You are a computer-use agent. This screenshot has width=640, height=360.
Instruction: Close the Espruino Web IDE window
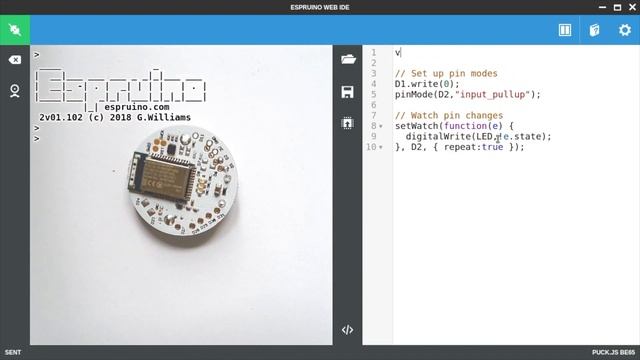point(632,7)
